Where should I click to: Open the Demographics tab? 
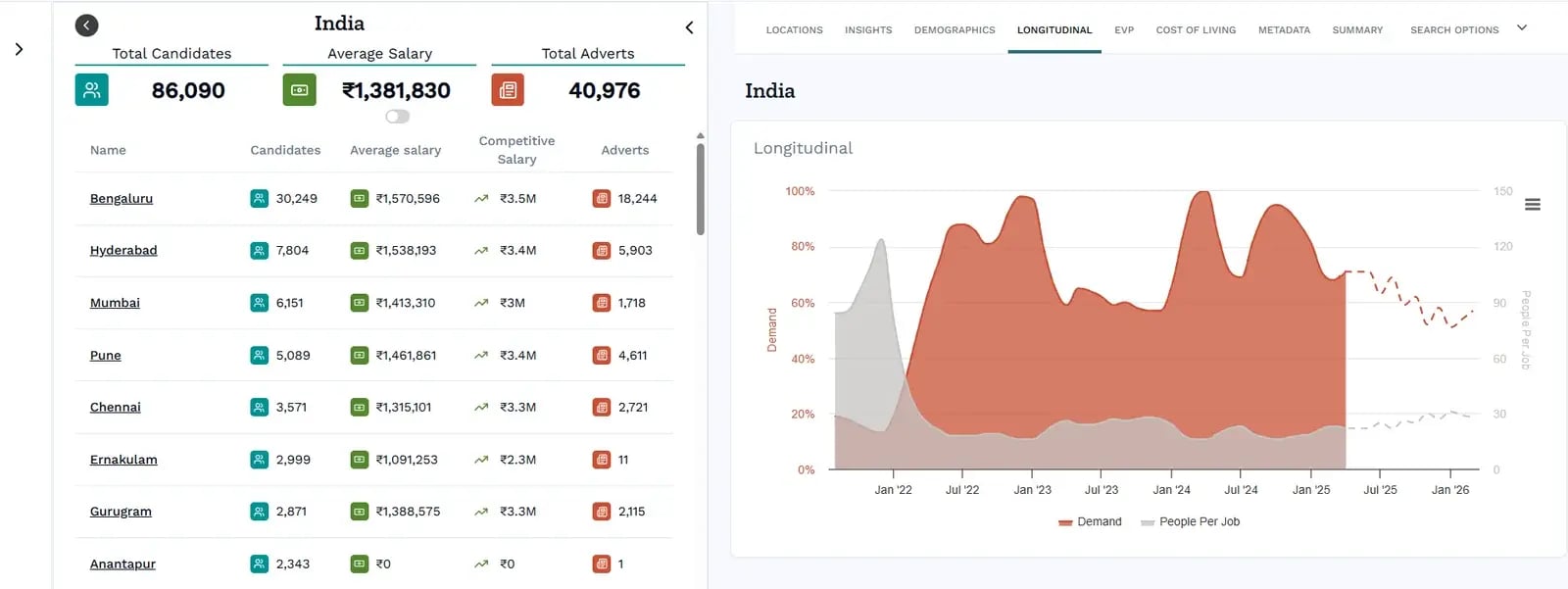pos(955,30)
